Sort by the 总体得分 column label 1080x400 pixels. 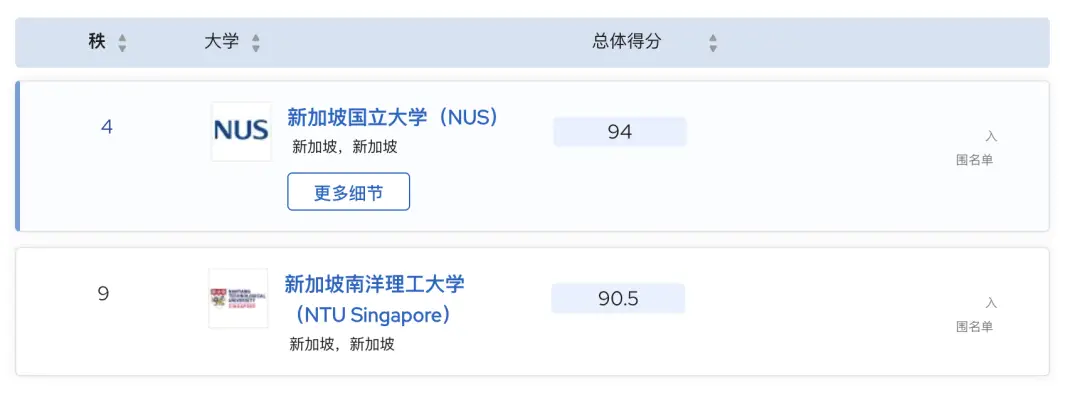627,42
